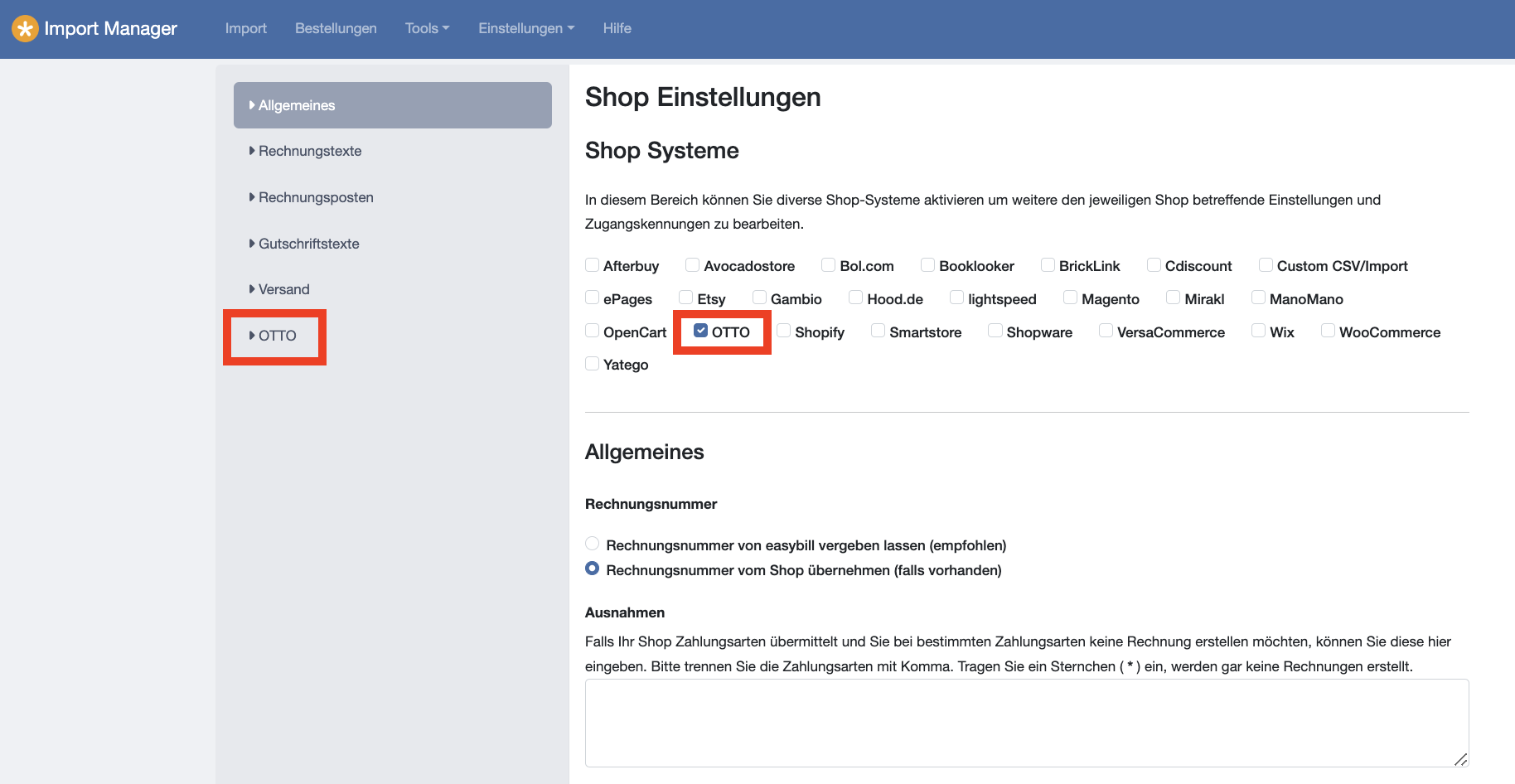Enable the Etsy checkbox
The width and height of the screenshot is (1515, 784).
coord(686,298)
